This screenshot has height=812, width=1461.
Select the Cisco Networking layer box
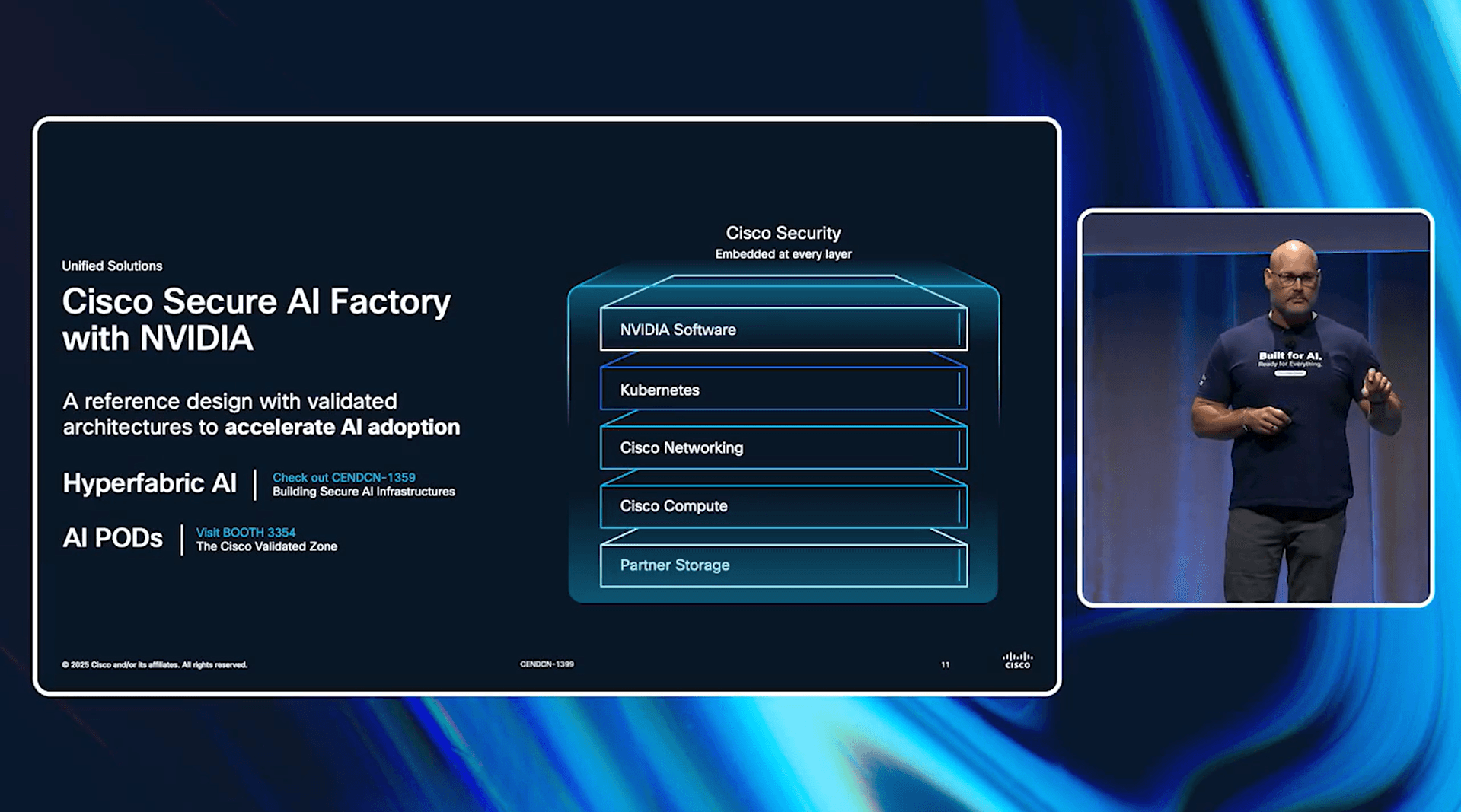pos(783,447)
